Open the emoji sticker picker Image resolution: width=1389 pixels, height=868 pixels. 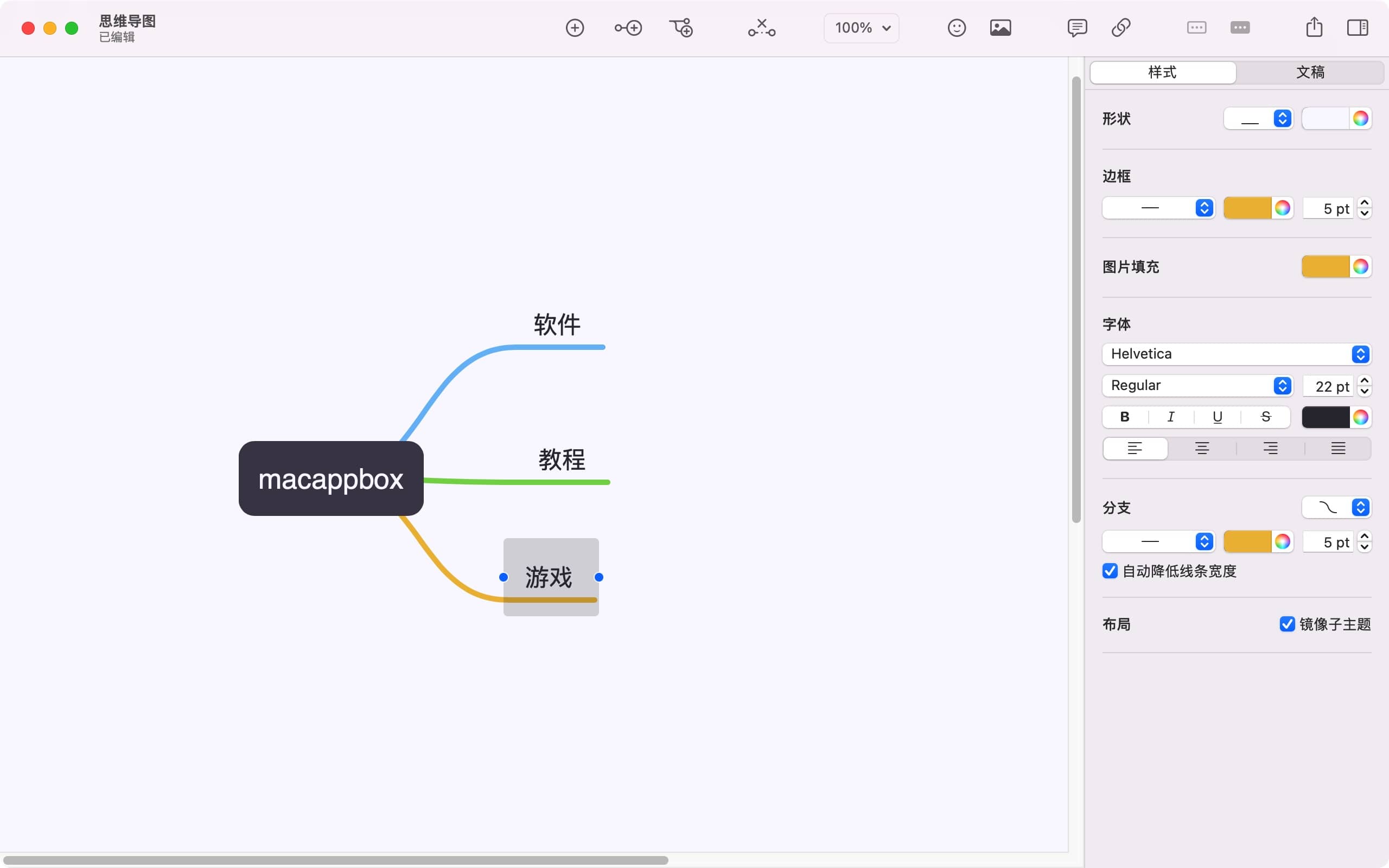tap(956, 28)
